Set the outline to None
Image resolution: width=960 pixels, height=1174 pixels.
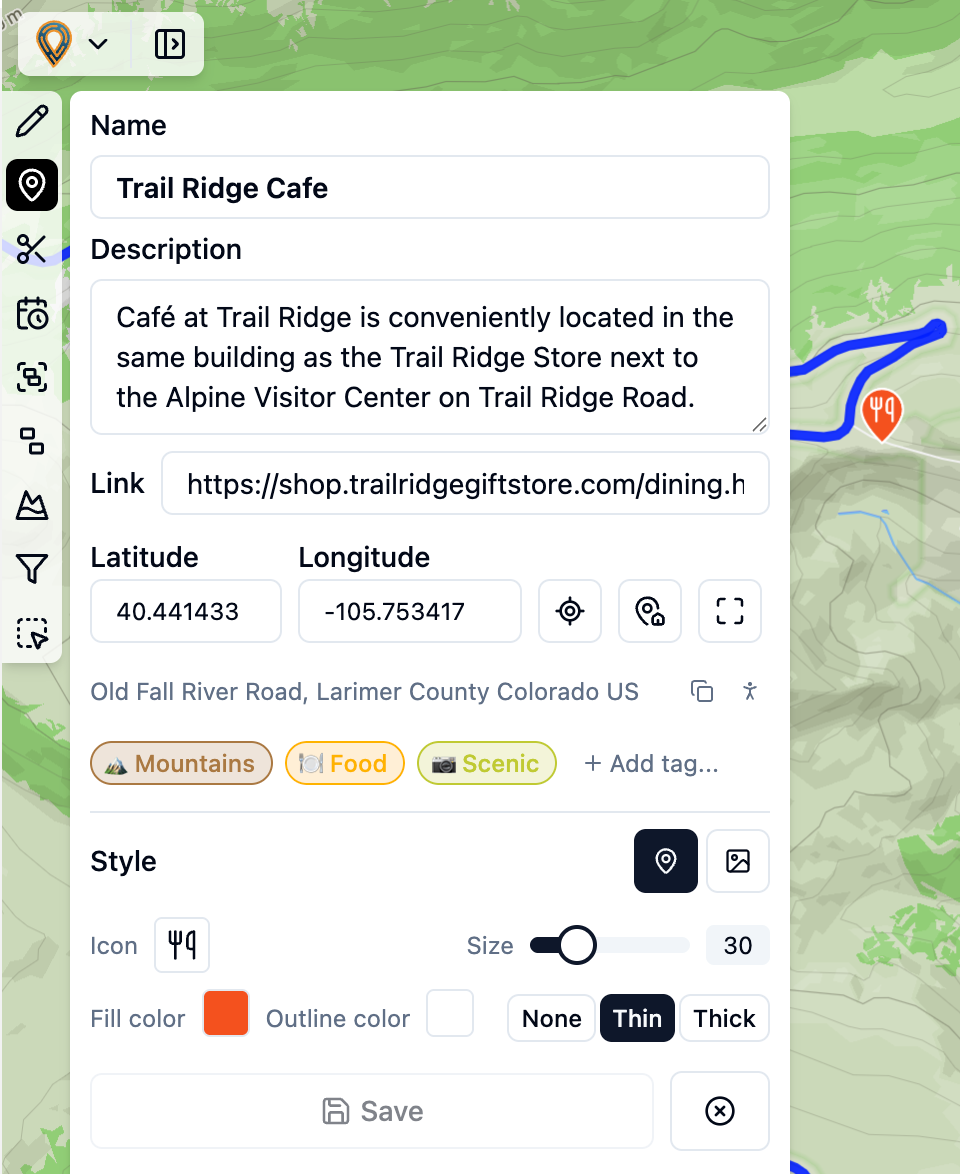click(x=551, y=1018)
